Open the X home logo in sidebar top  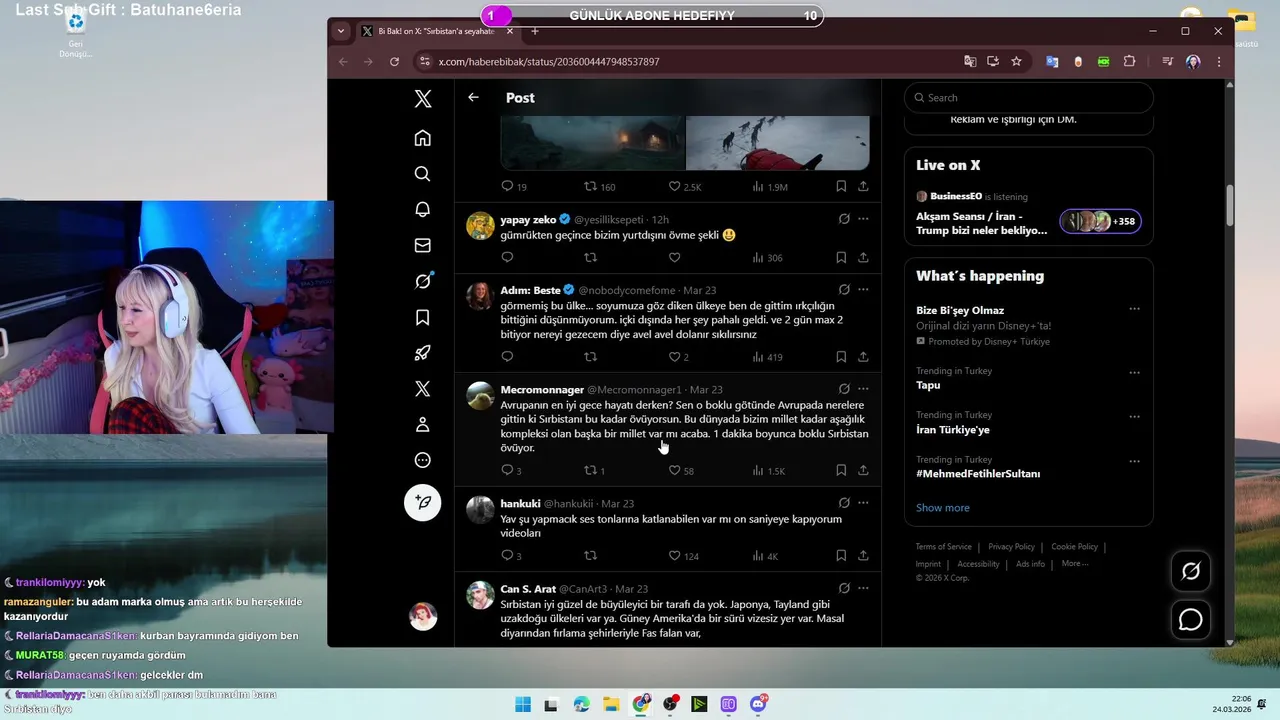[x=423, y=98]
